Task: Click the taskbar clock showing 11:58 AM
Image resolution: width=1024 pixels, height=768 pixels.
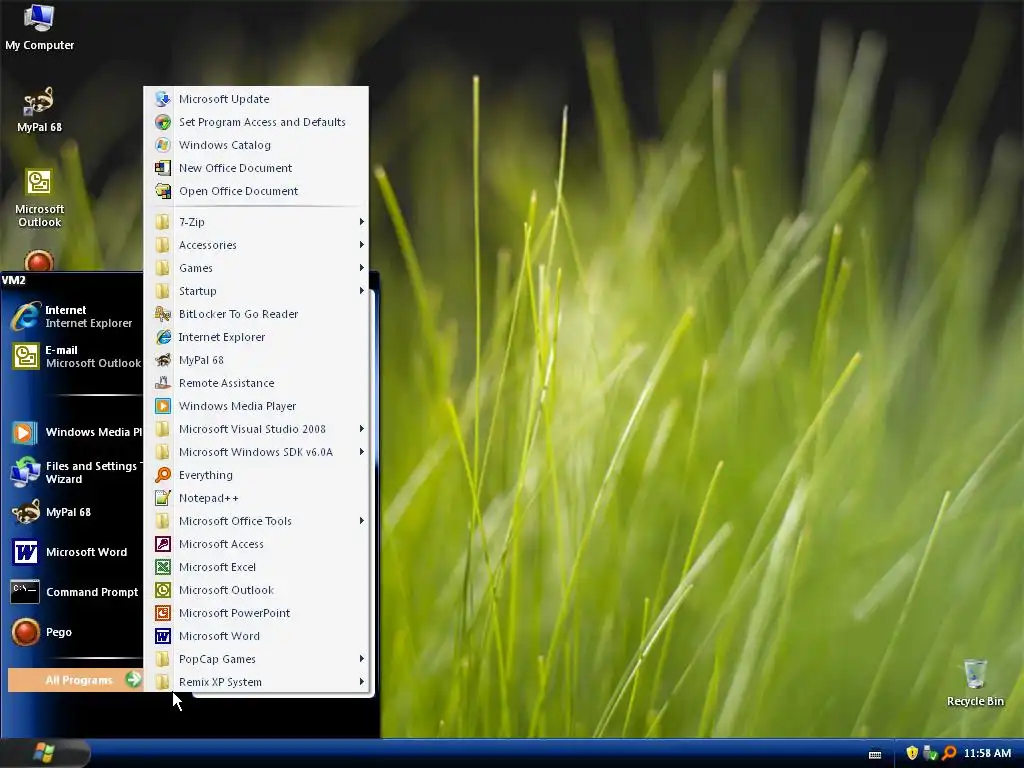Action: pos(987,753)
